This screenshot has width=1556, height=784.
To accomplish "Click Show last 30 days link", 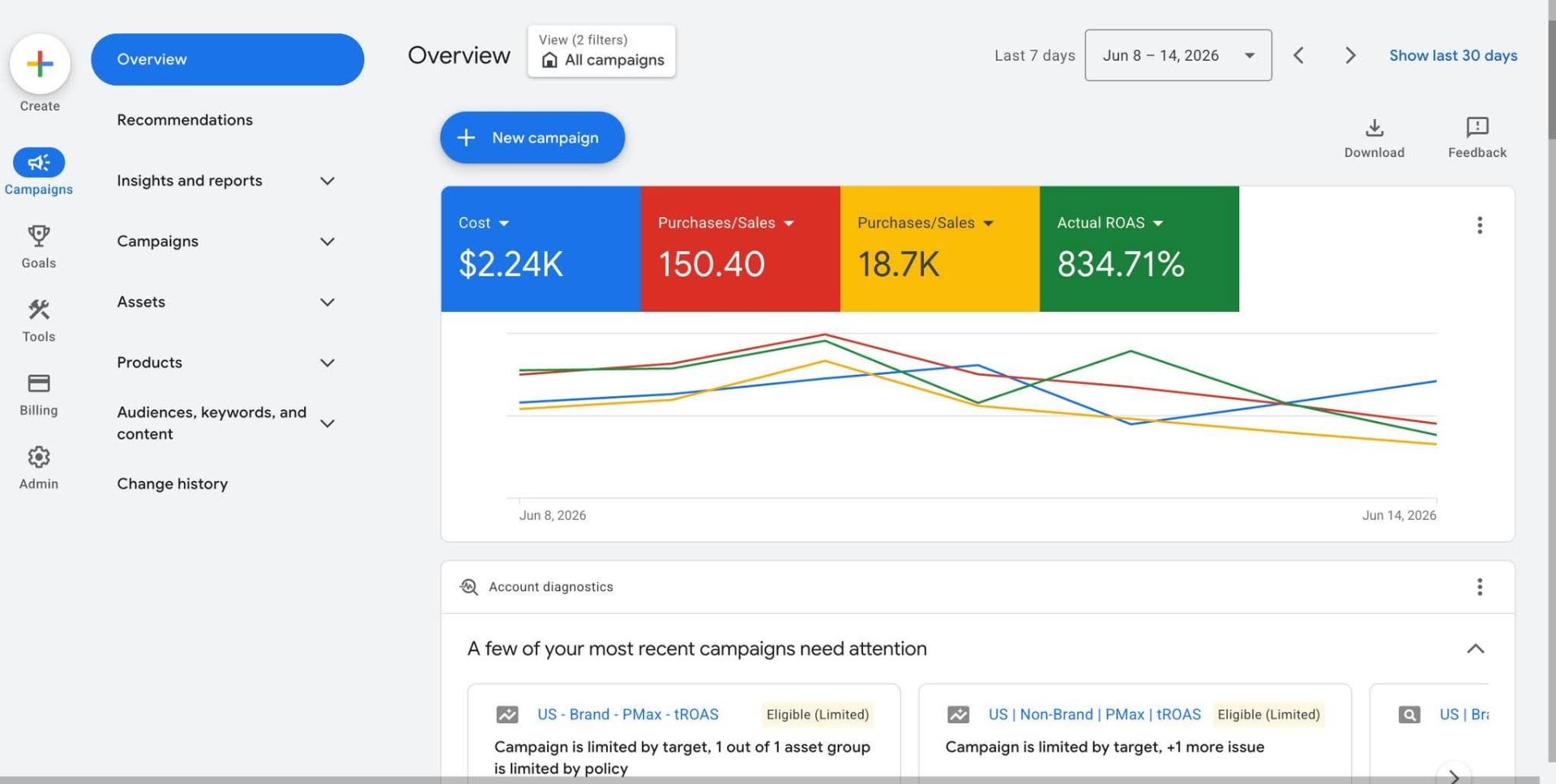I will [x=1453, y=55].
